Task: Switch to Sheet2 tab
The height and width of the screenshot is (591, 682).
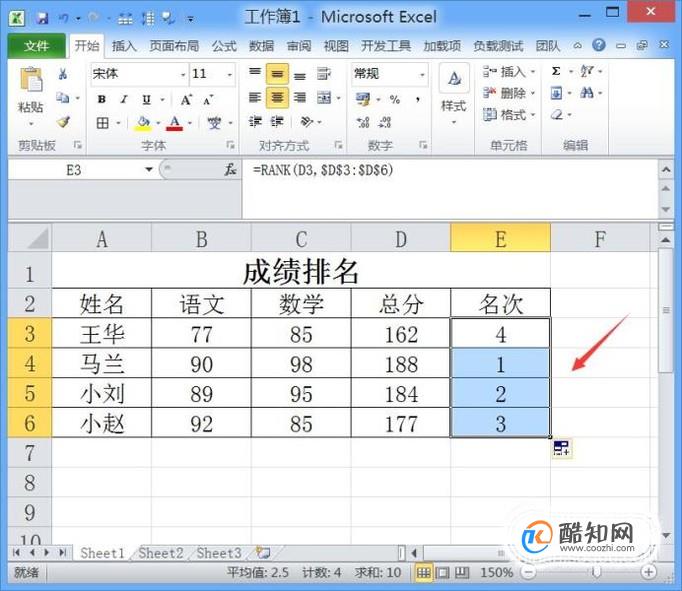Action: coord(160,553)
